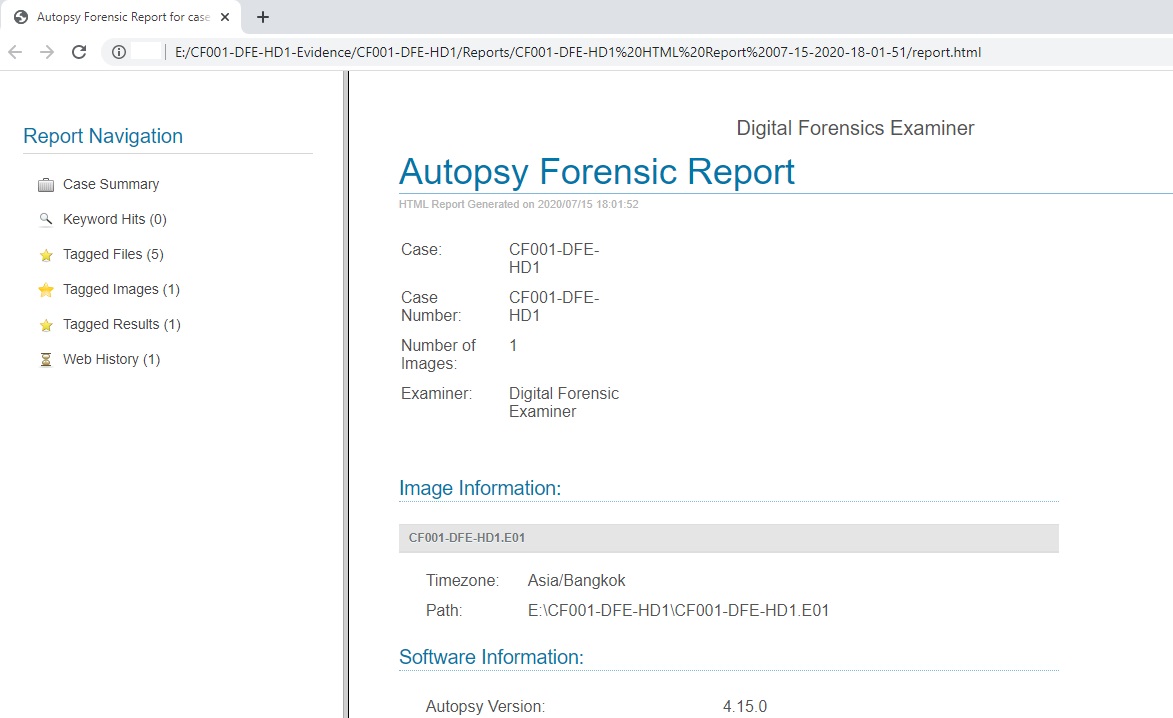The image size is (1173, 718).
Task: Open a new browser tab
Action: pyautogui.click(x=262, y=16)
